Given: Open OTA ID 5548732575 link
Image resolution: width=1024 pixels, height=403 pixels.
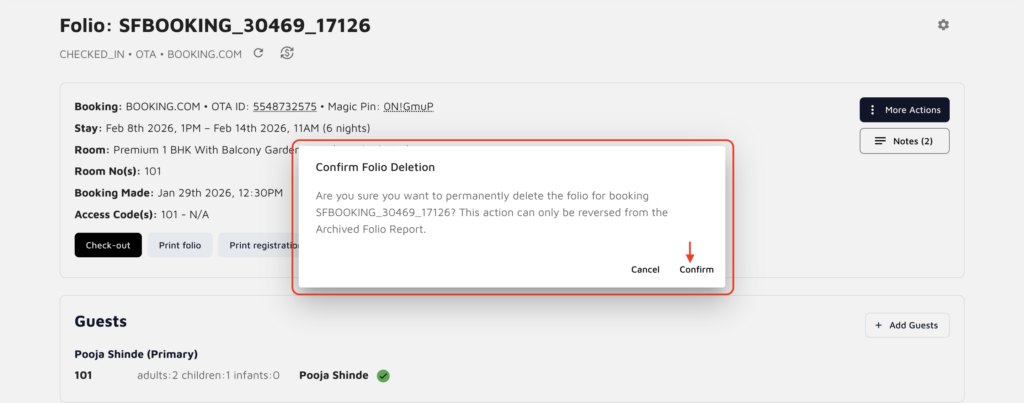Looking at the screenshot, I should [284, 106].
